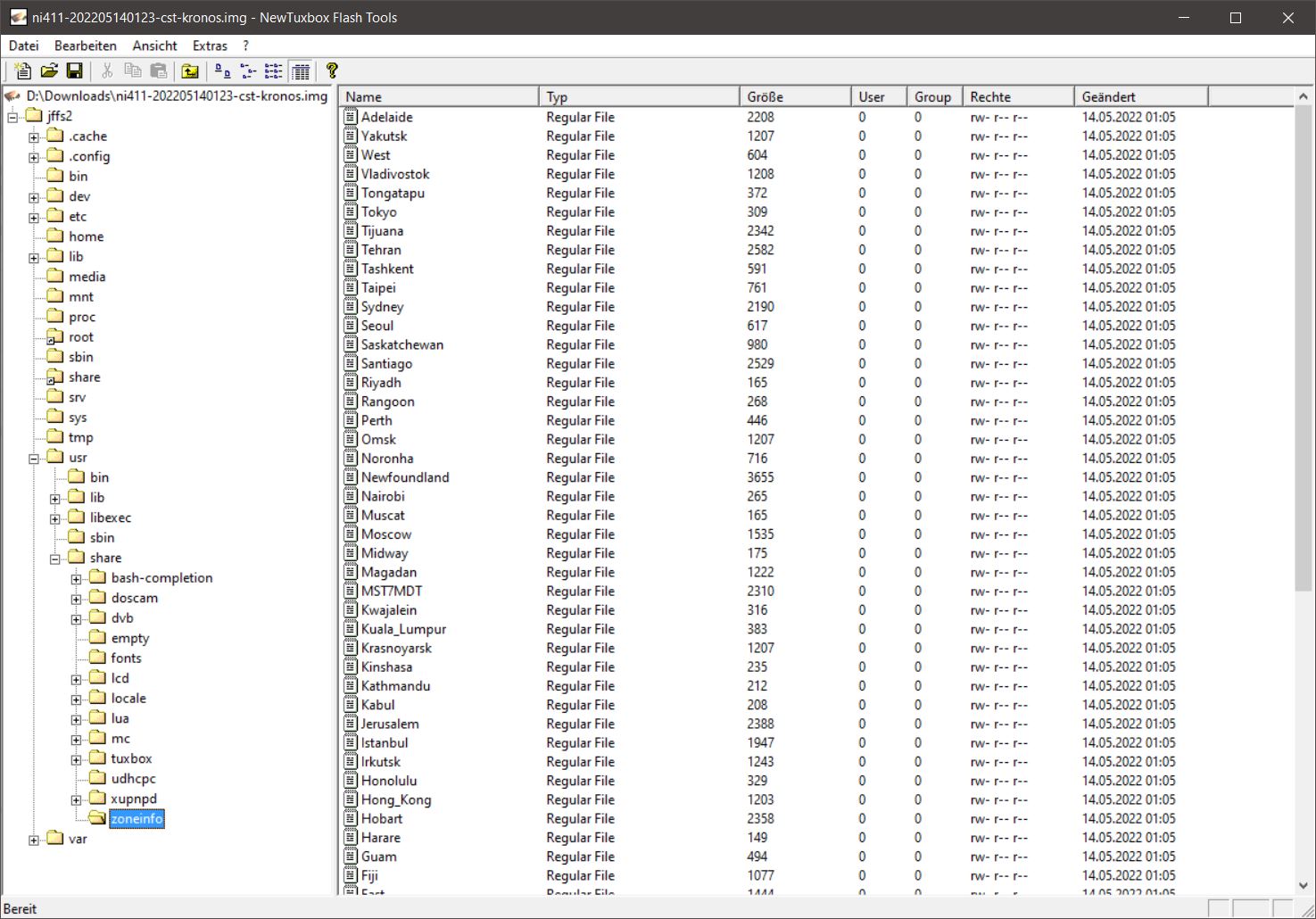The width and height of the screenshot is (1316, 919).
Task: Expand the var folder in tree
Action: [x=34, y=840]
